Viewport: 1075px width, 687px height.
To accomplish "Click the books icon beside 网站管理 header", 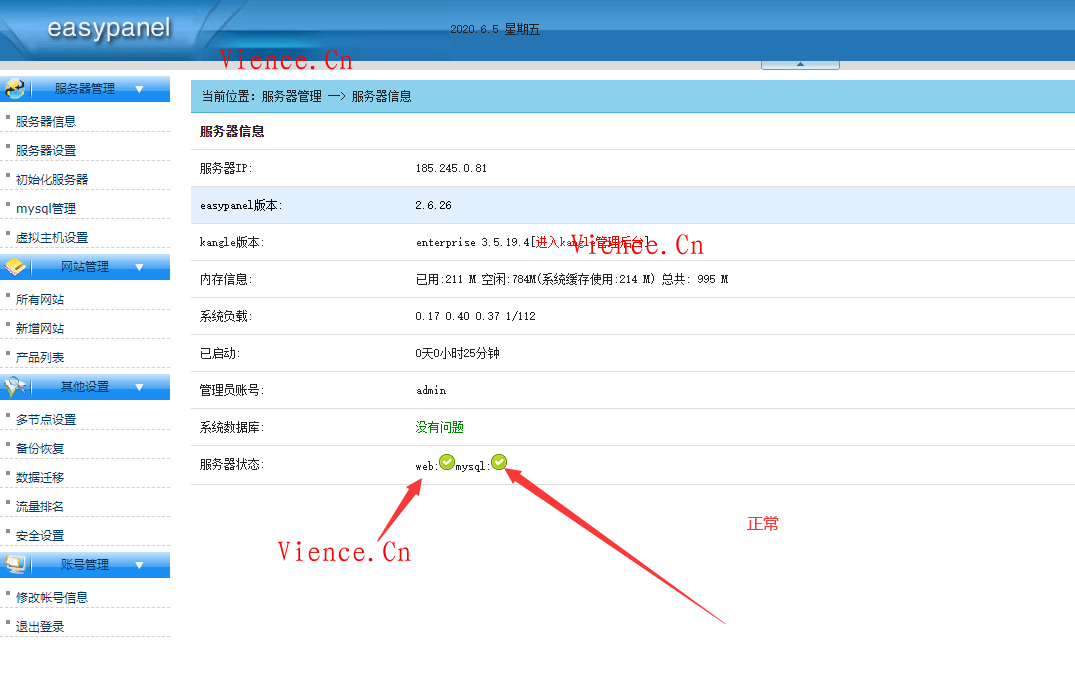I will coord(17,266).
